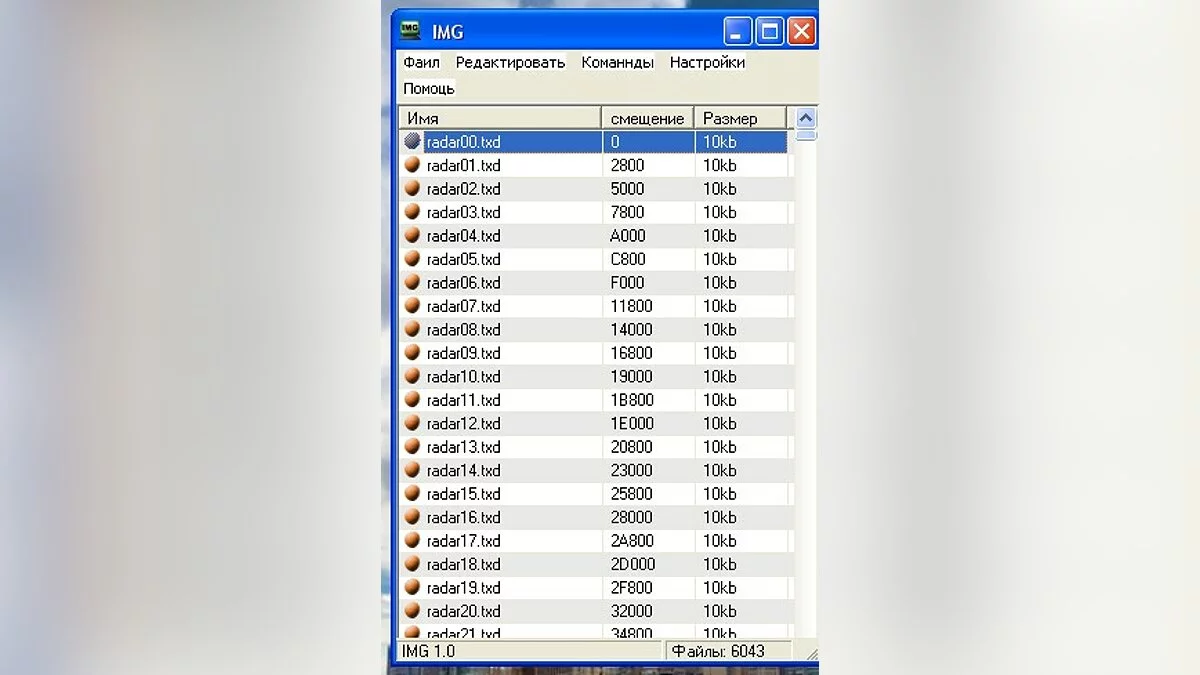
Task: Open the Редактировать menu
Action: coord(510,62)
